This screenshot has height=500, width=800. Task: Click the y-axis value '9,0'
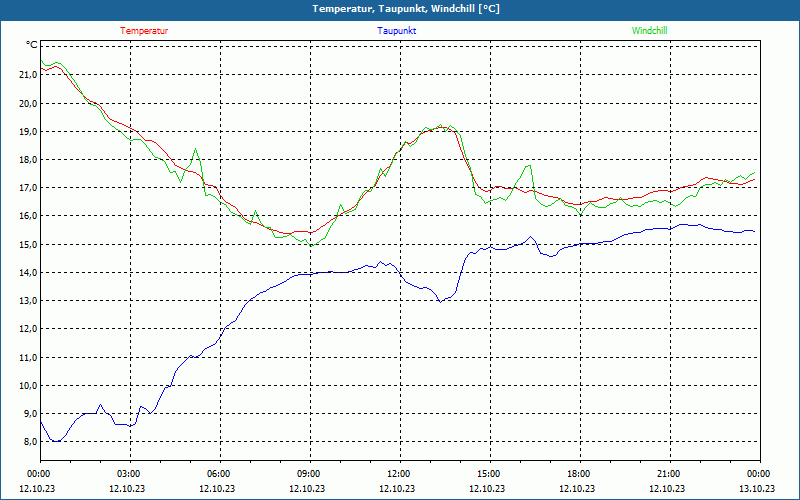[x=31, y=414]
